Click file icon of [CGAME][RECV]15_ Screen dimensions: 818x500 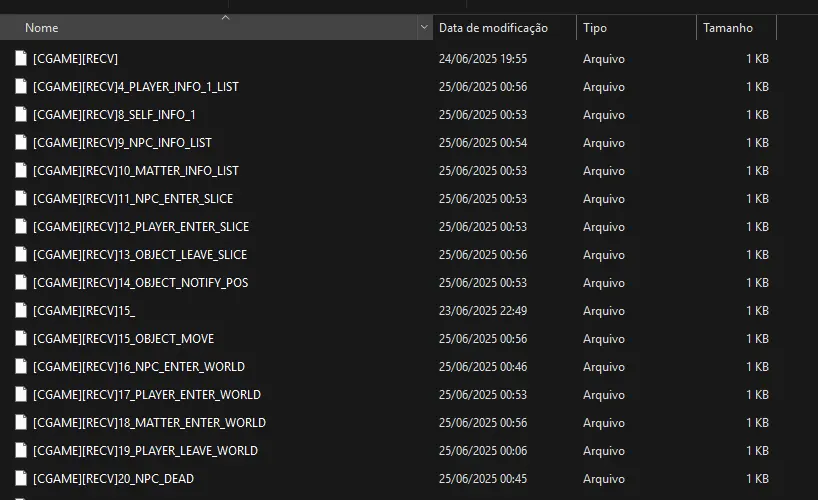pos(21,311)
